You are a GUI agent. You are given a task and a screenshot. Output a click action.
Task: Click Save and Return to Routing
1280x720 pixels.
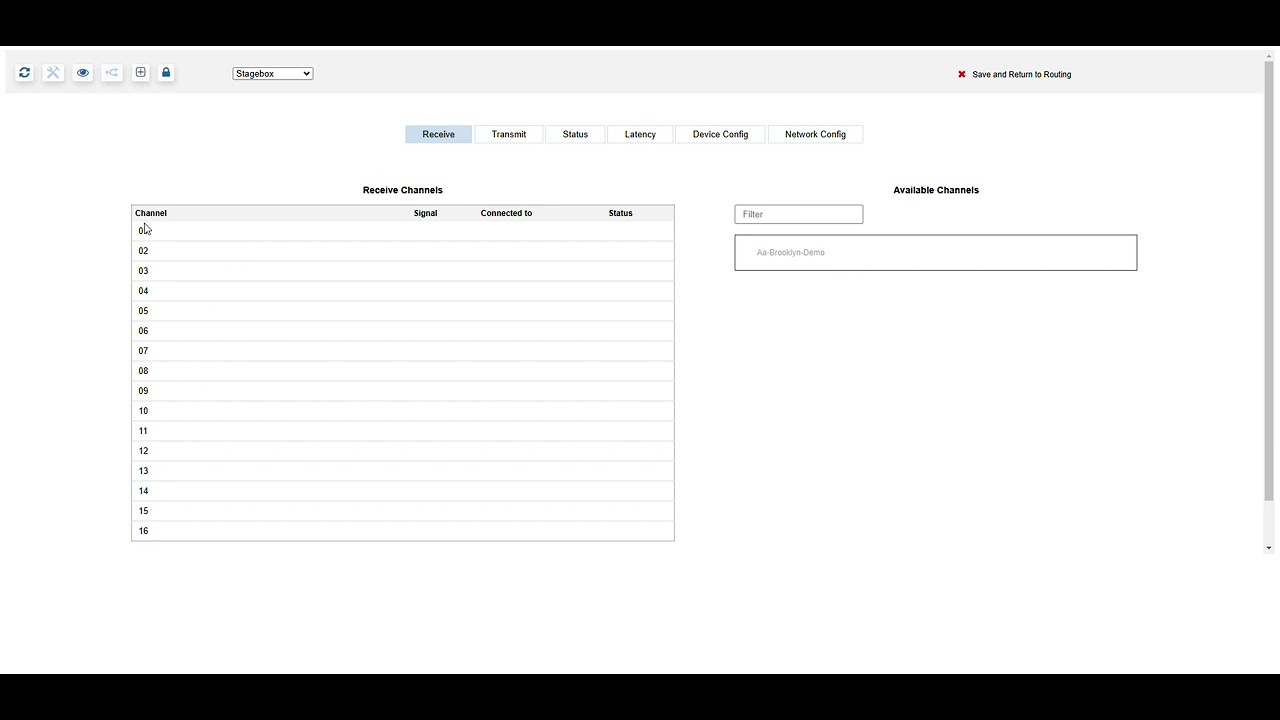coord(1021,74)
